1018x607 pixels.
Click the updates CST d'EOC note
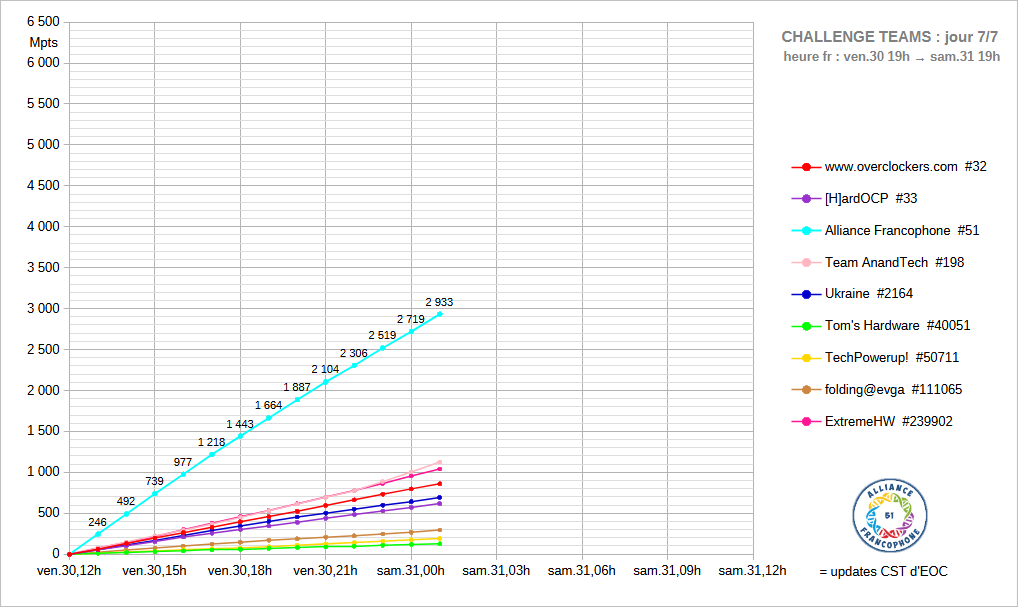tap(883, 572)
